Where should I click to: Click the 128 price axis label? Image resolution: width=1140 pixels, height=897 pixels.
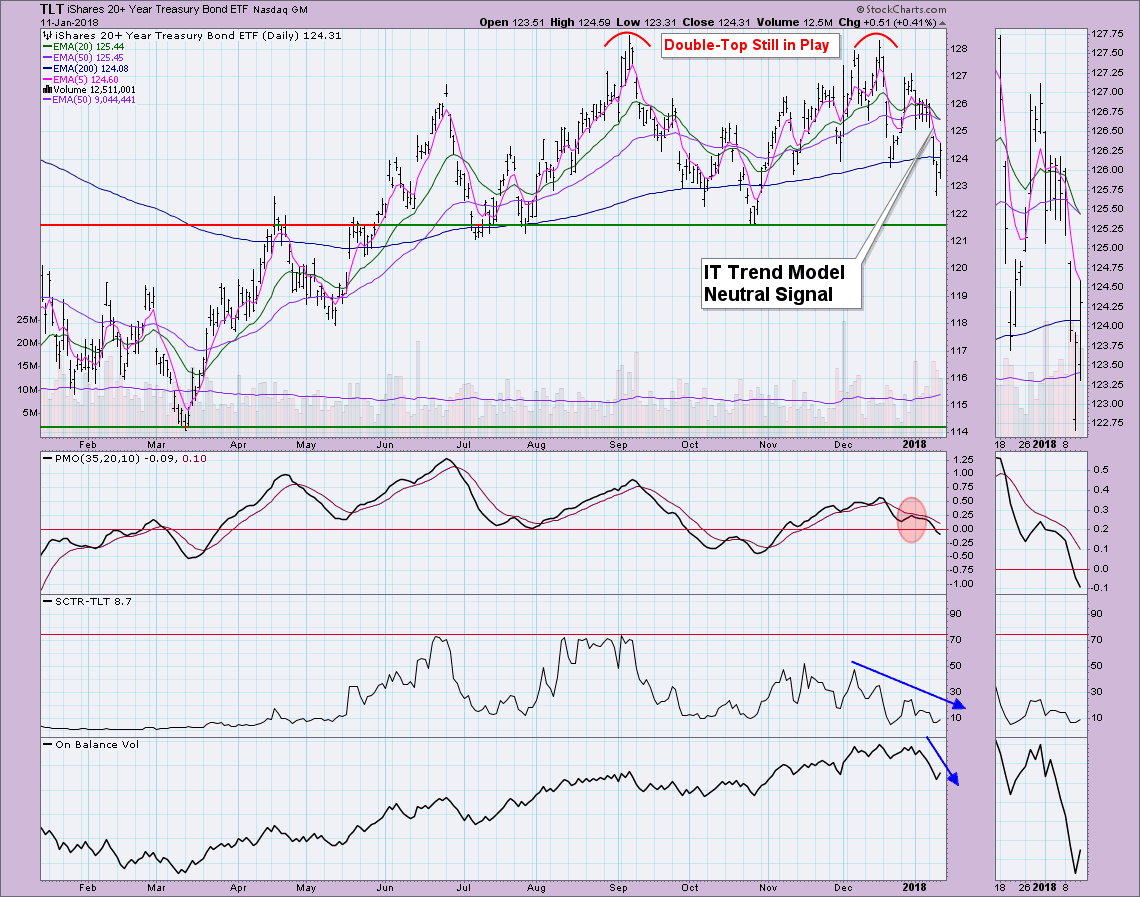click(958, 49)
